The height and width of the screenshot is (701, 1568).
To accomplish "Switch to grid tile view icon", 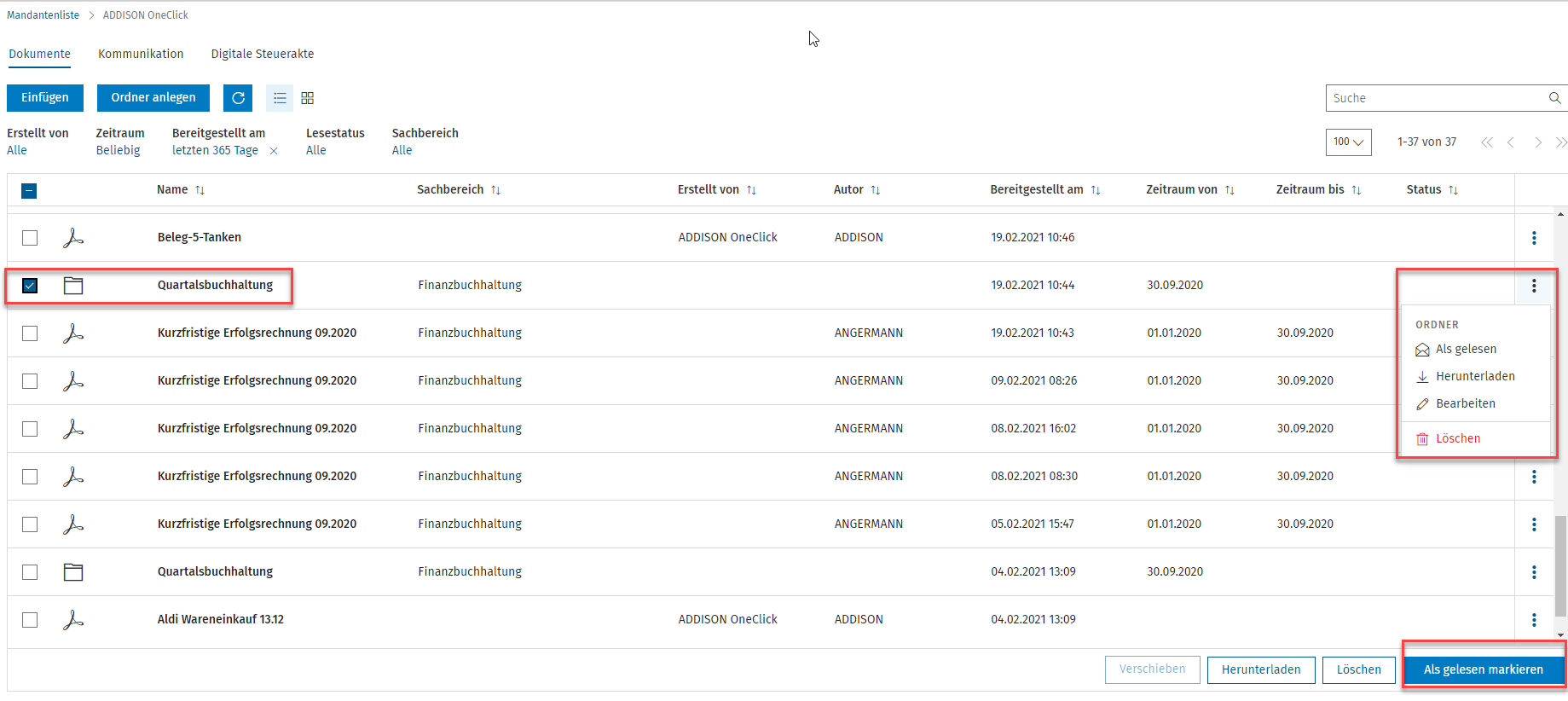I will 308,98.
